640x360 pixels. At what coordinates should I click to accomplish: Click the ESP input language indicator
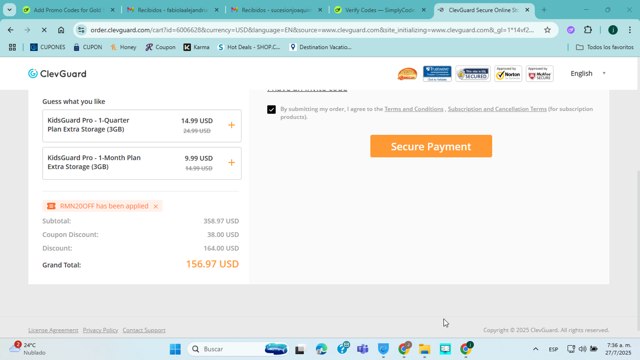tap(553, 349)
